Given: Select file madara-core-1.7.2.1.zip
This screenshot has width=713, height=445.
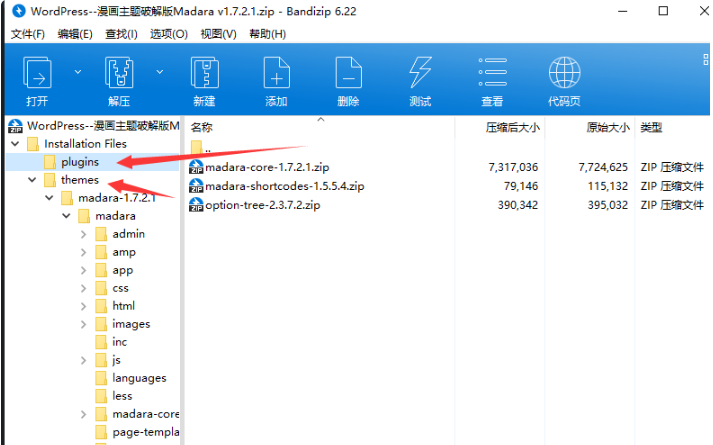Looking at the screenshot, I should tap(267, 167).
